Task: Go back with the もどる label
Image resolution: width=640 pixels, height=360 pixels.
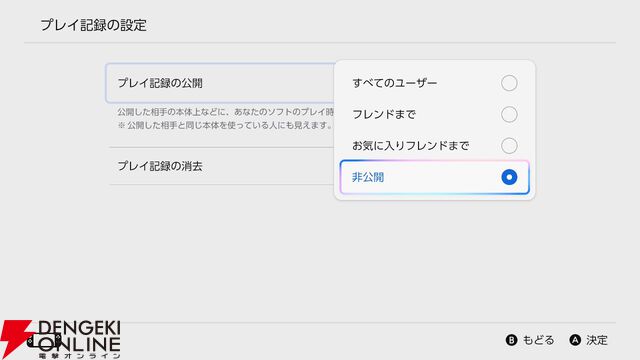Action: (x=538, y=340)
